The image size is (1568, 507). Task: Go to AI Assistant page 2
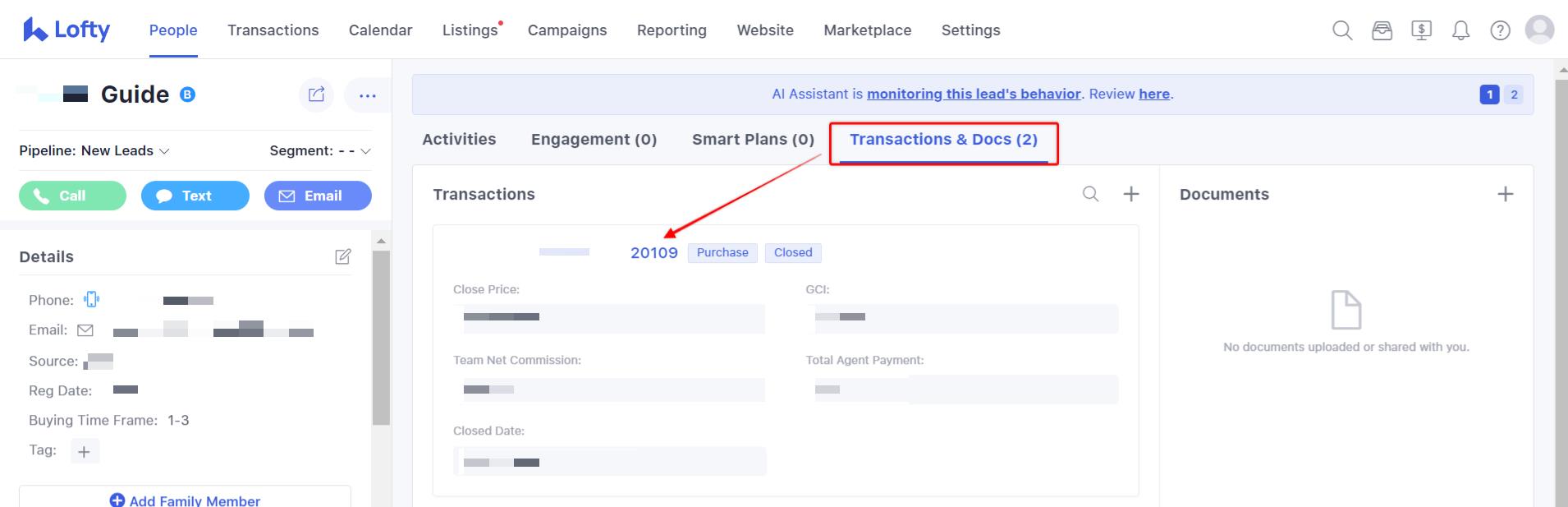pos(1514,94)
